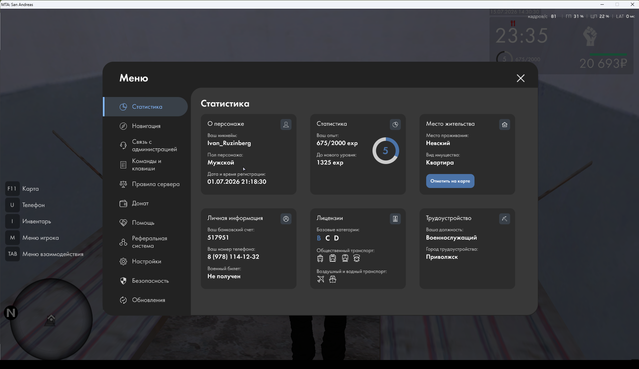Select license category C
The image size is (639, 369).
(x=328, y=238)
